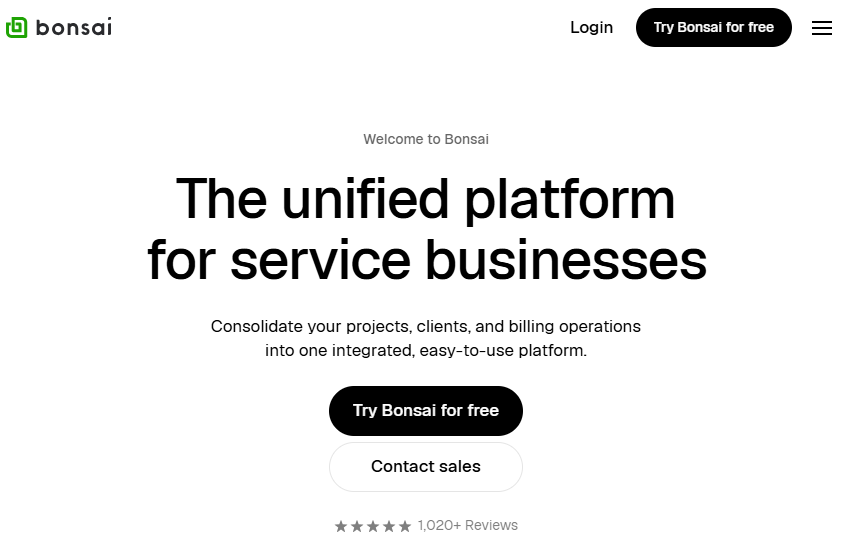Click the Try Bonsai for free button below the description
This screenshot has height=548, width=844.
click(426, 411)
